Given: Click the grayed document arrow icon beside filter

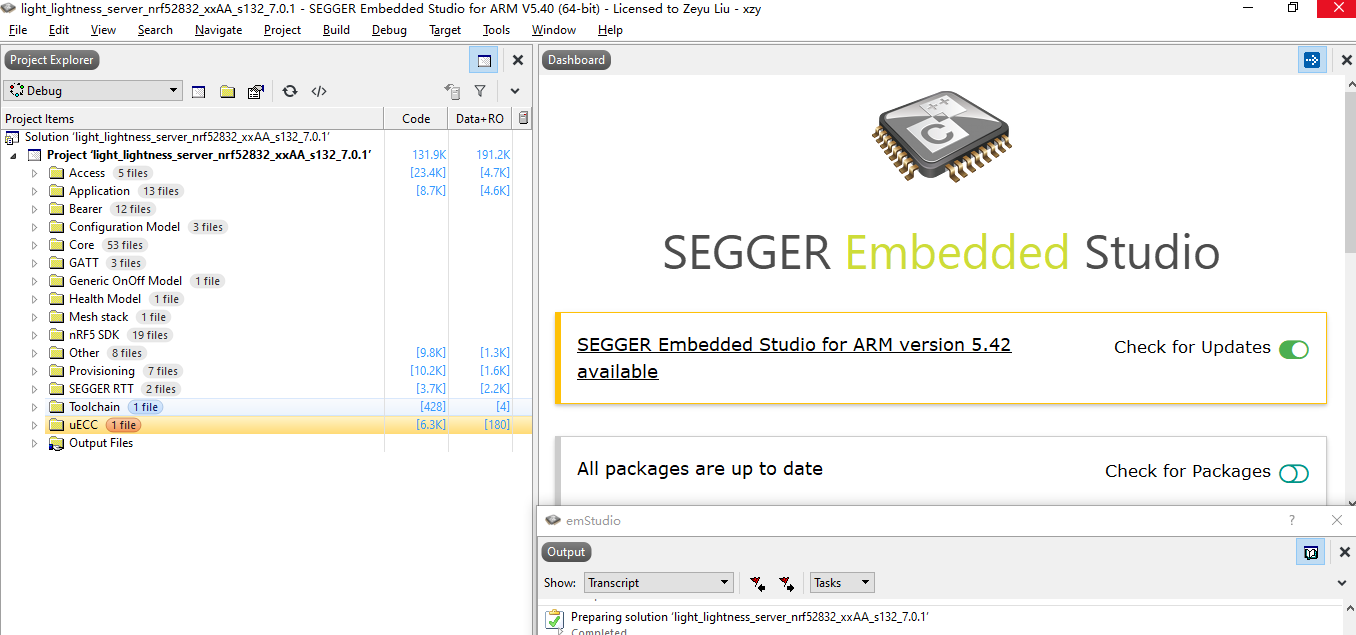Looking at the screenshot, I should pos(452,91).
